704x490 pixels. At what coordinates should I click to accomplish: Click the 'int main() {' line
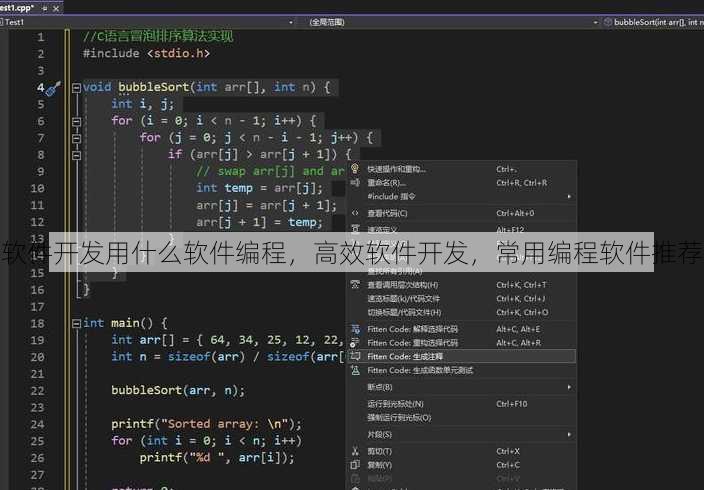click(125, 323)
